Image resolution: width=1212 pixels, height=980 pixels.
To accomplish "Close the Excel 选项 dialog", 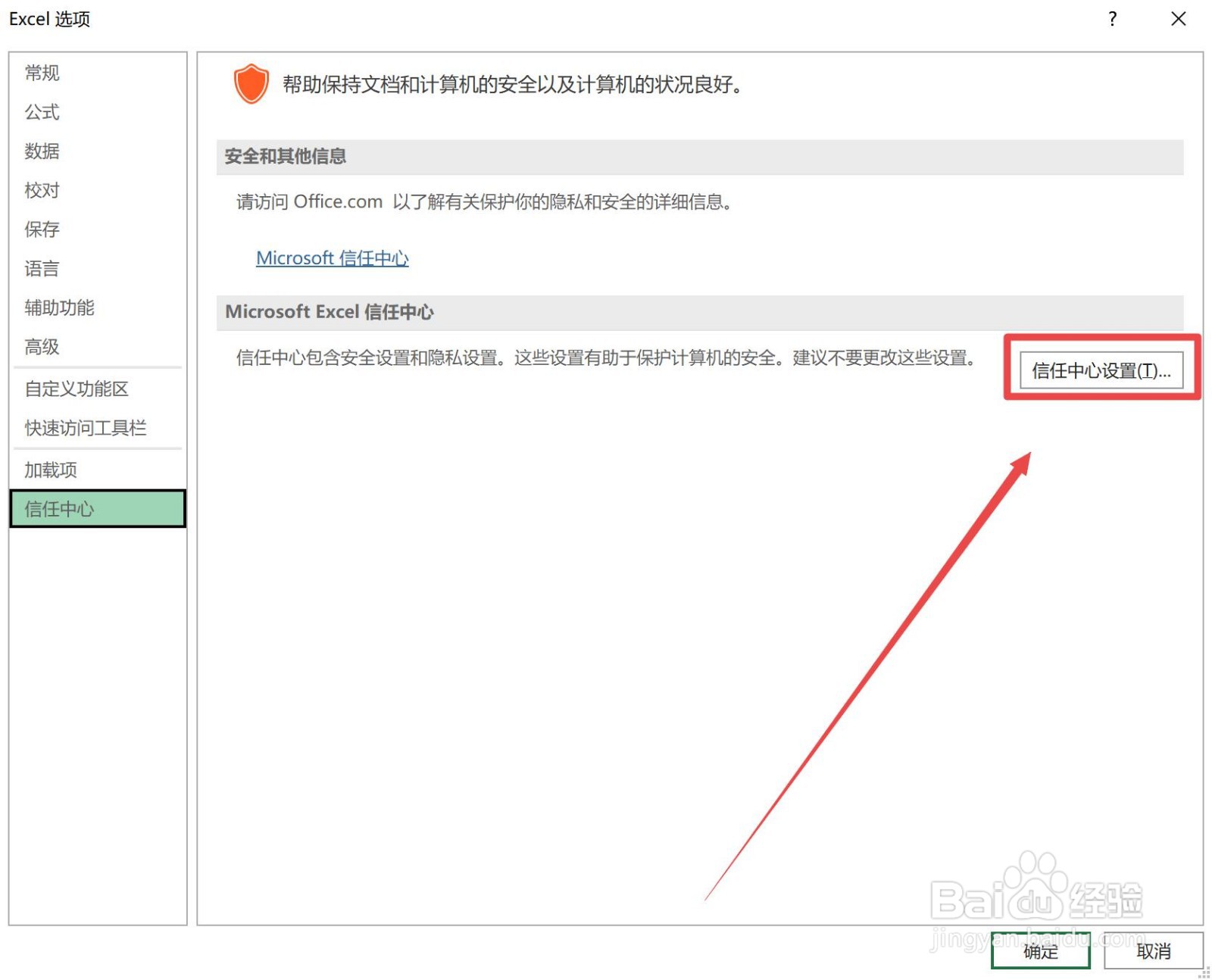I will coord(1178,19).
